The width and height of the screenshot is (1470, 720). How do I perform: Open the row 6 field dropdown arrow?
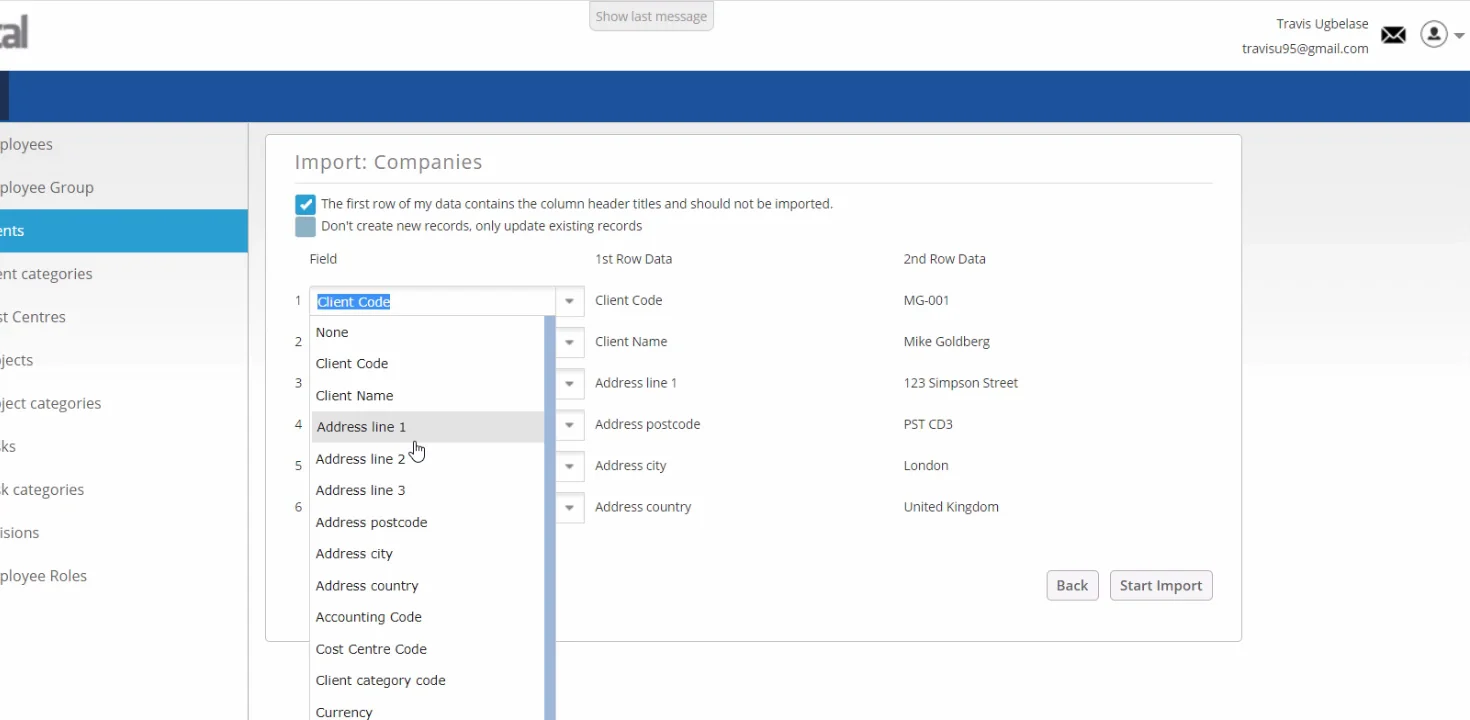point(569,507)
